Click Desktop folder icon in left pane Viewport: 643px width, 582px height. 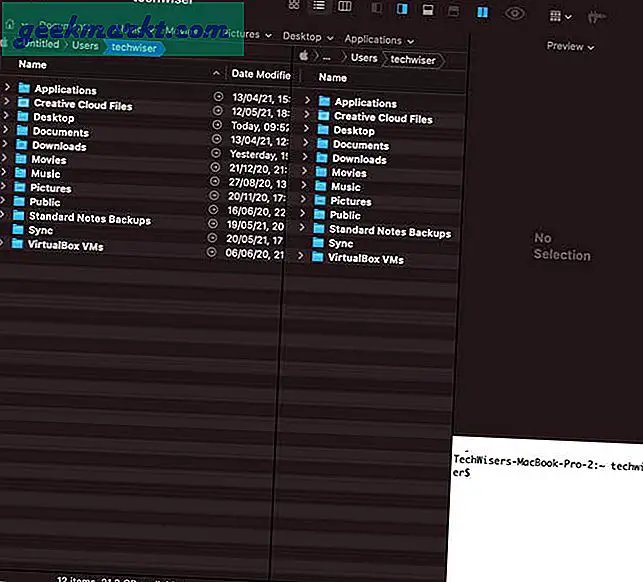click(23, 116)
